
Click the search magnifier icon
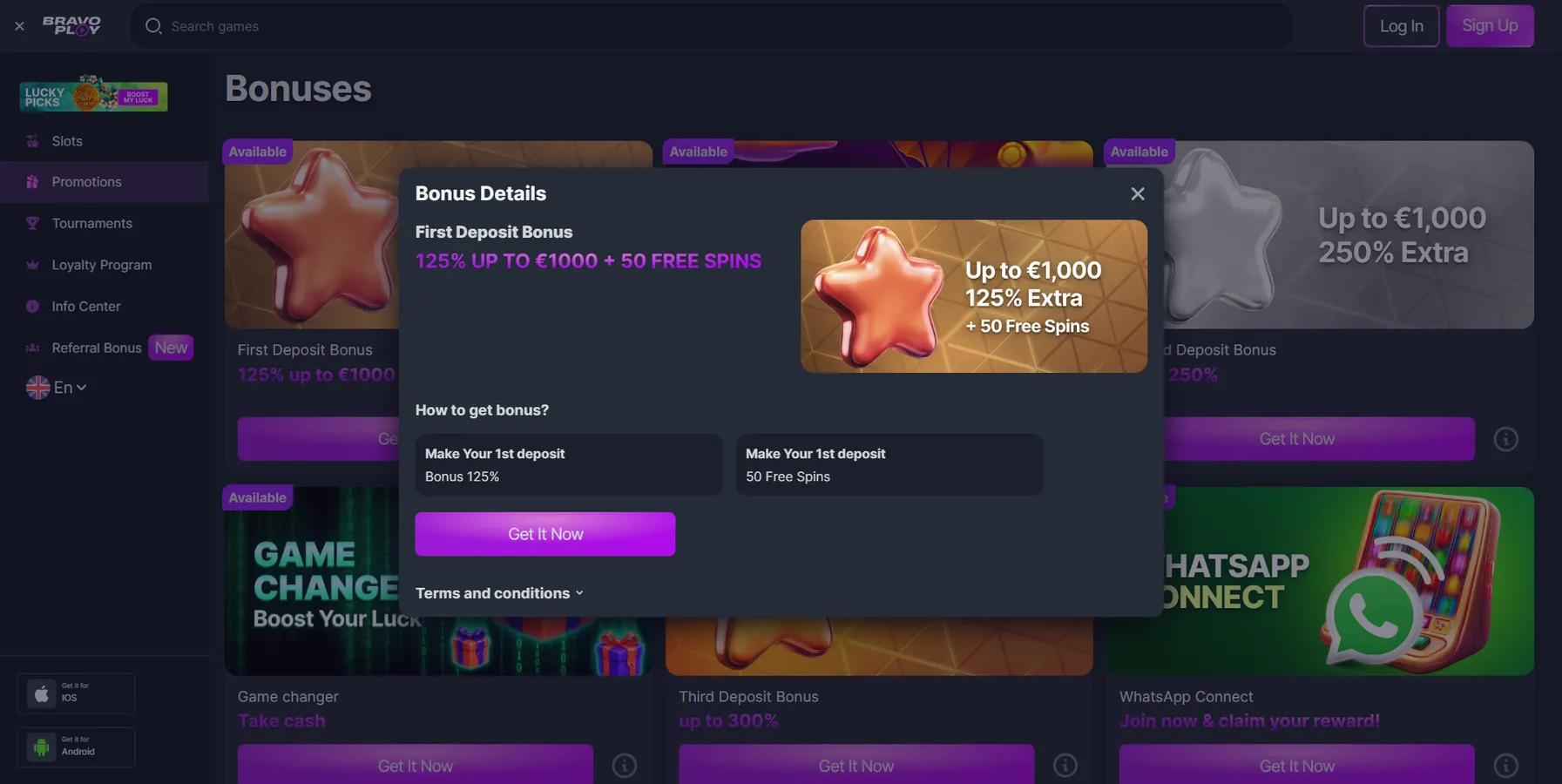[x=153, y=26]
